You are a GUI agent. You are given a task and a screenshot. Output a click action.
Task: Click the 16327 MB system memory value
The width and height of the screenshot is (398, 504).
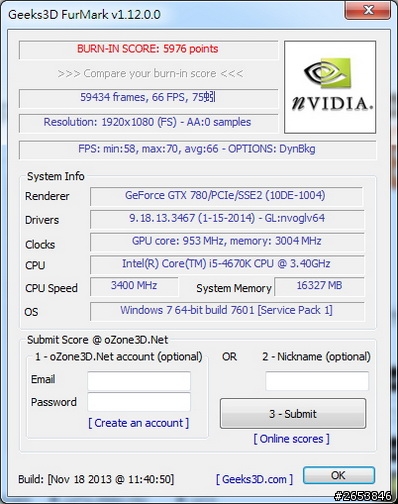pyautogui.click(x=319, y=285)
